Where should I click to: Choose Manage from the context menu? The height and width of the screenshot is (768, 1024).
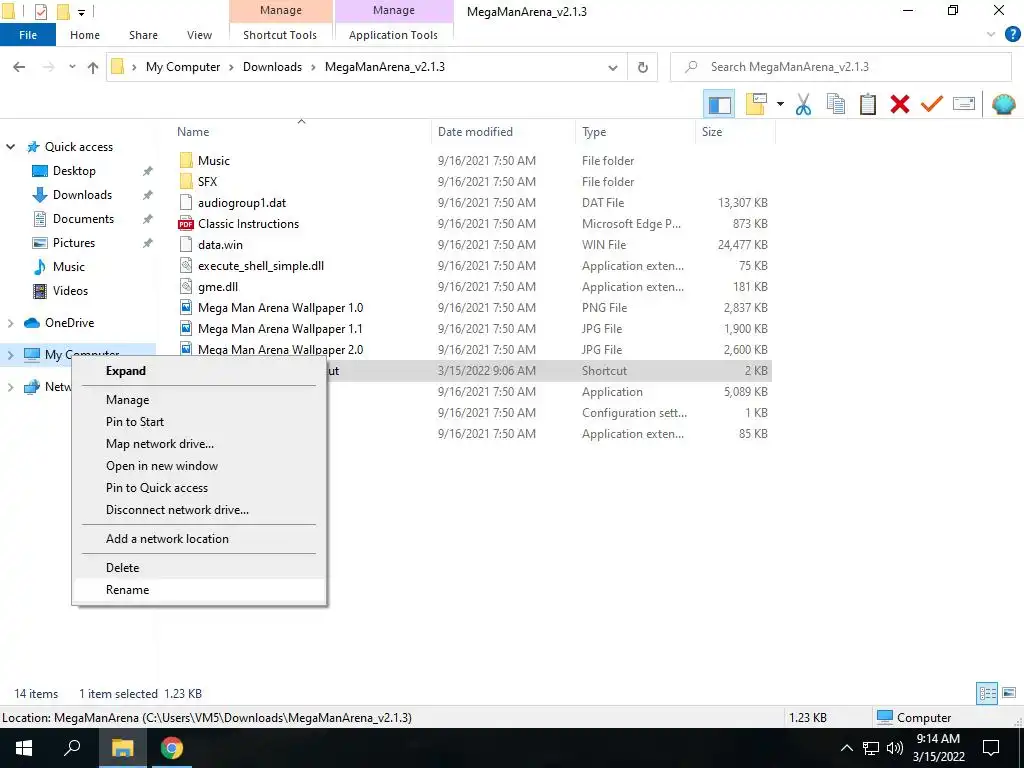point(199,400)
